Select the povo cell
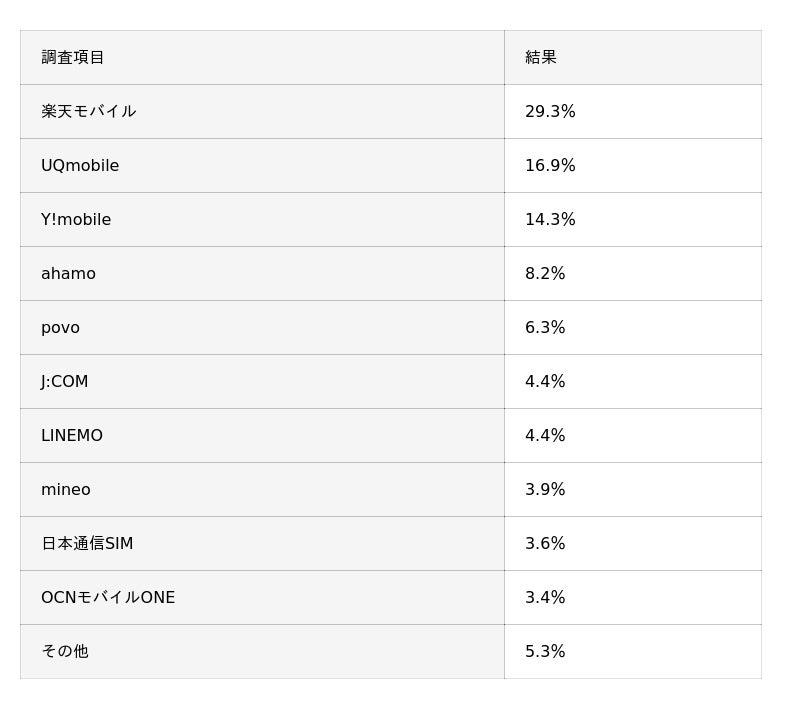Screen dimensions: 800x709 (x=60, y=328)
